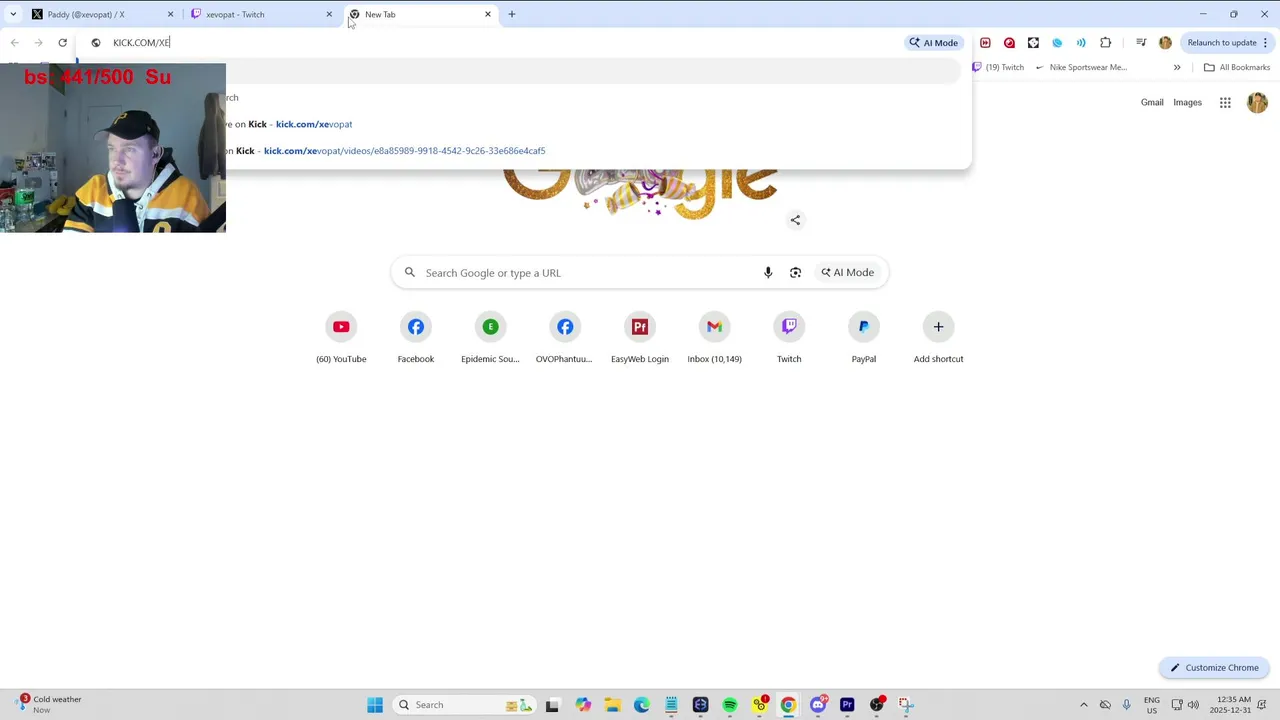This screenshot has height=720, width=1280.
Task: Click the taskbar Search box
Action: pyautogui.click(x=465, y=705)
